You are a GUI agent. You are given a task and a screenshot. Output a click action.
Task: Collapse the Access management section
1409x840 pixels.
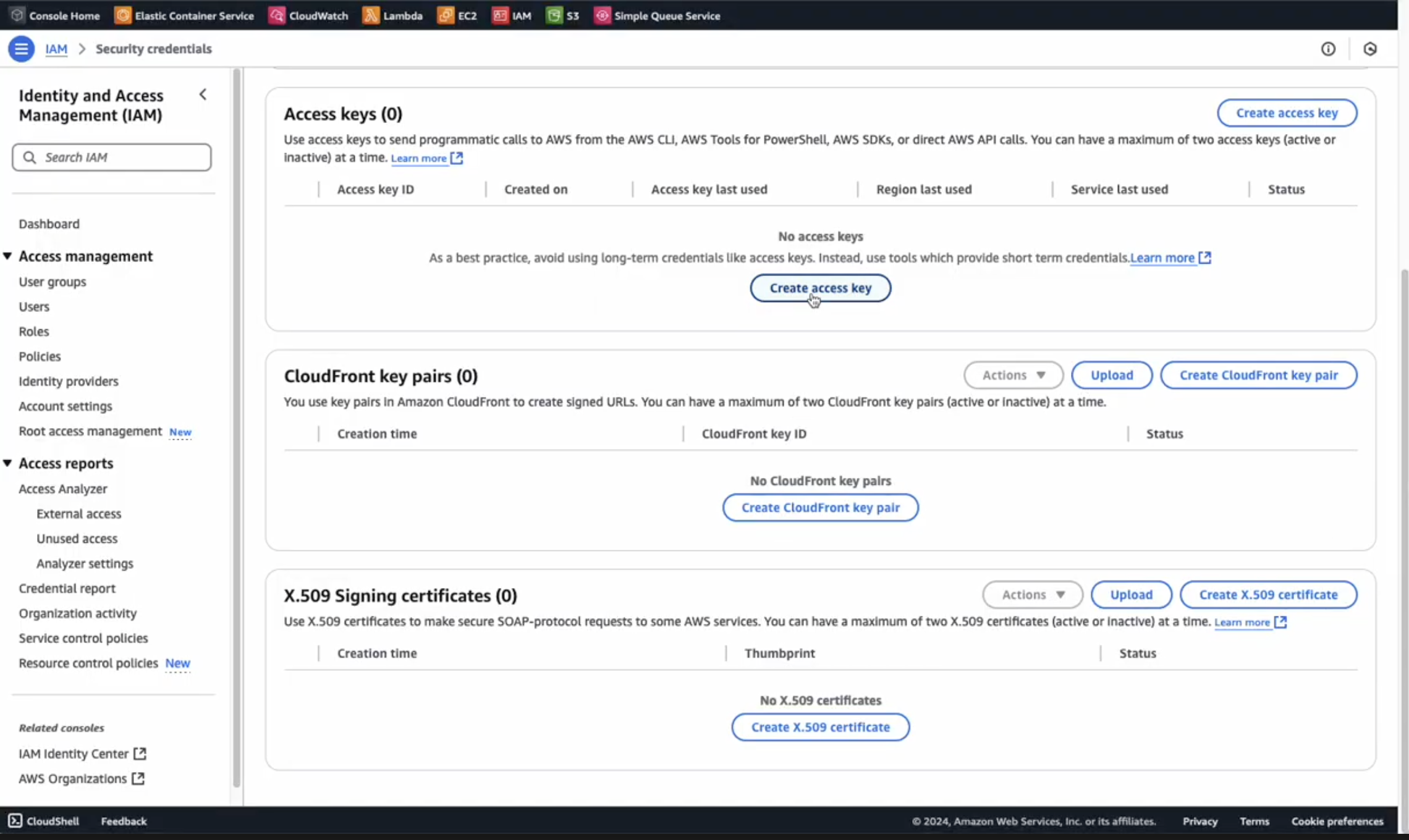7,256
